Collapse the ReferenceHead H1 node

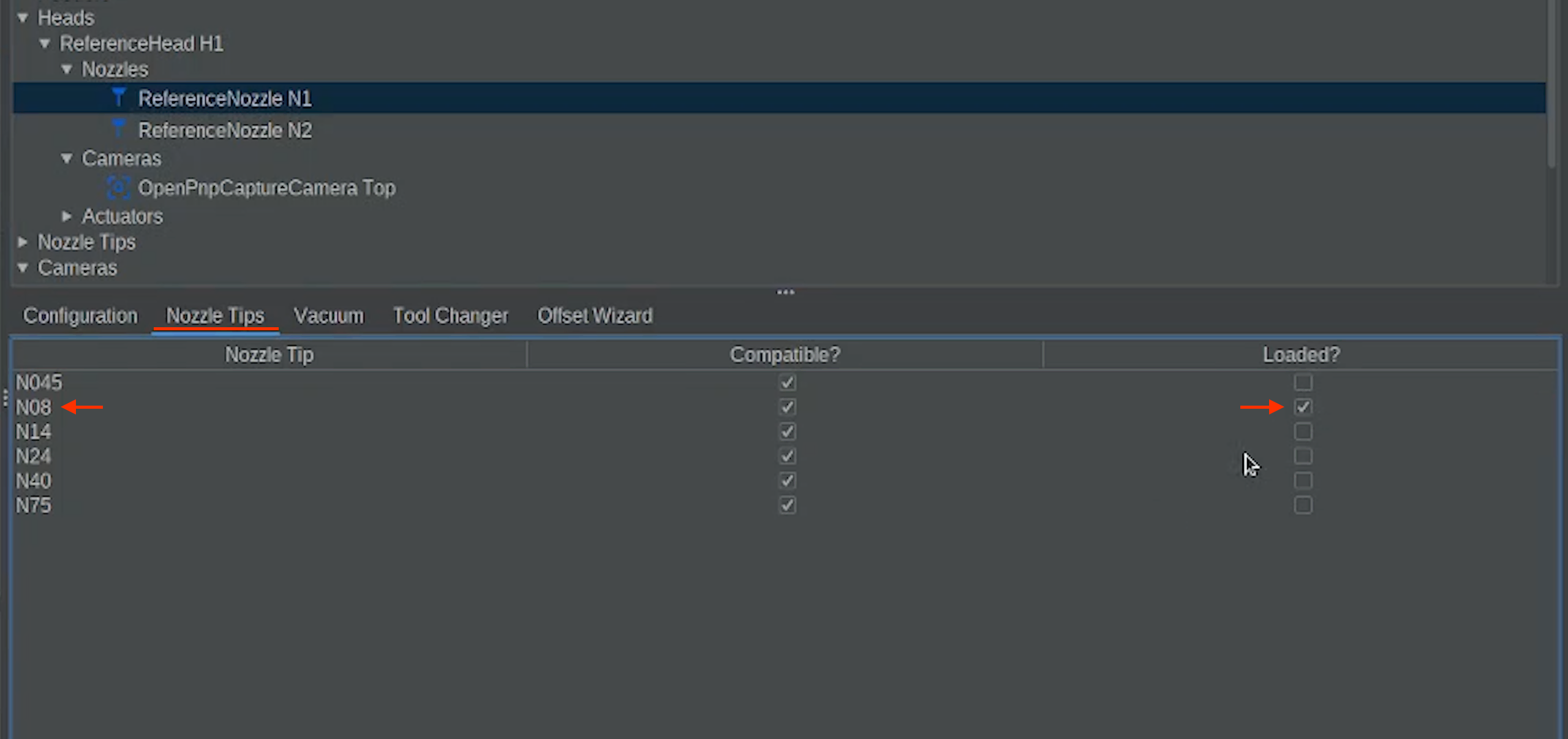point(45,44)
